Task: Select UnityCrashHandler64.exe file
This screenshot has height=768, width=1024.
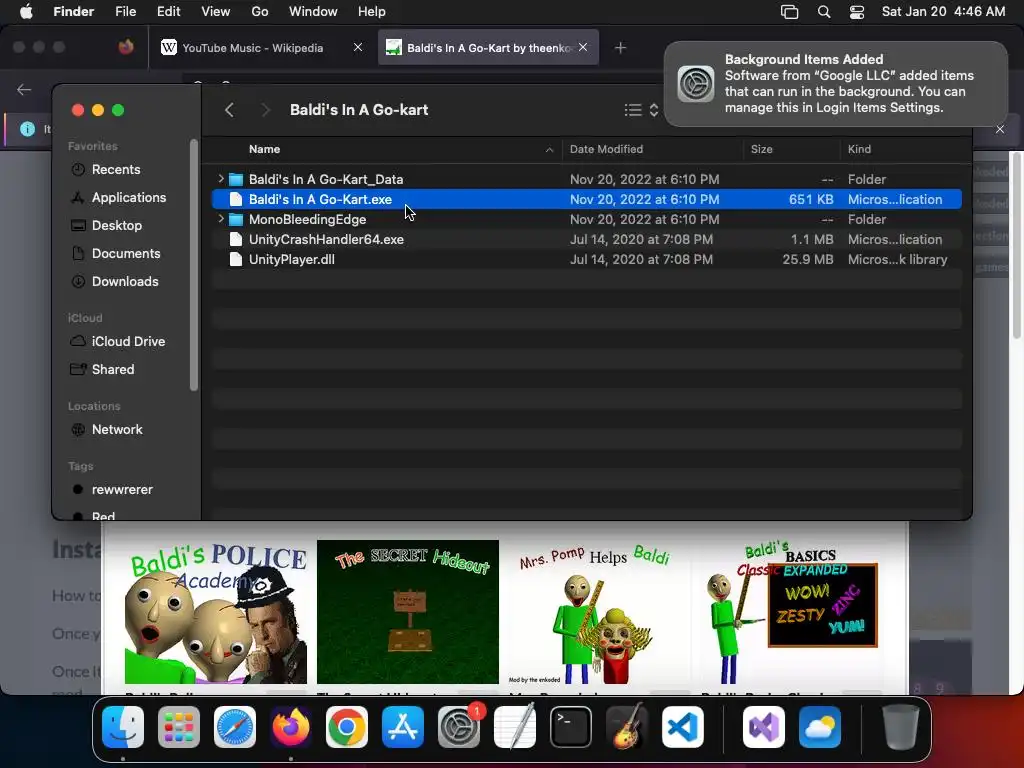Action: [586, 240]
